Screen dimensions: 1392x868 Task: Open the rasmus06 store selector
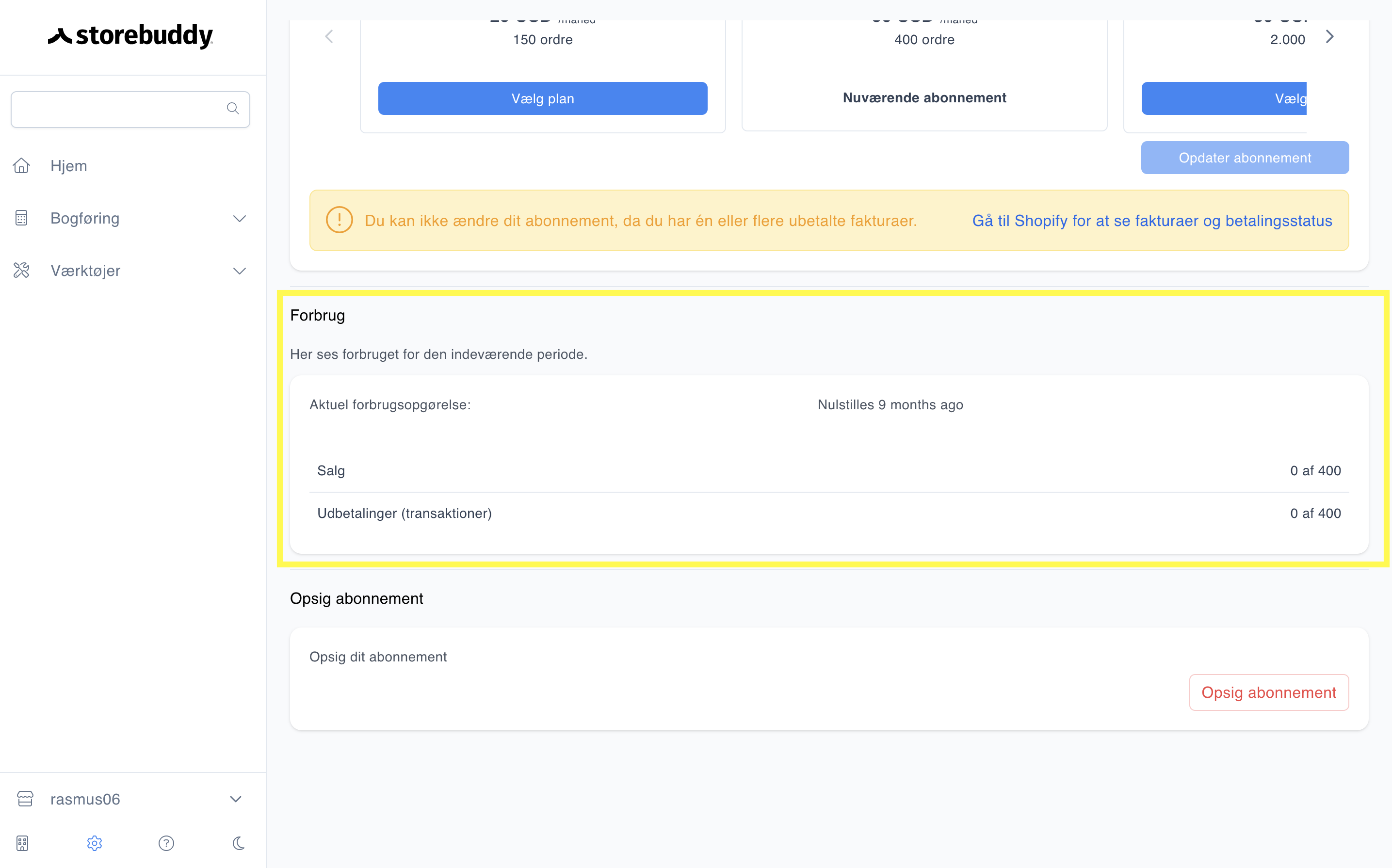130,799
